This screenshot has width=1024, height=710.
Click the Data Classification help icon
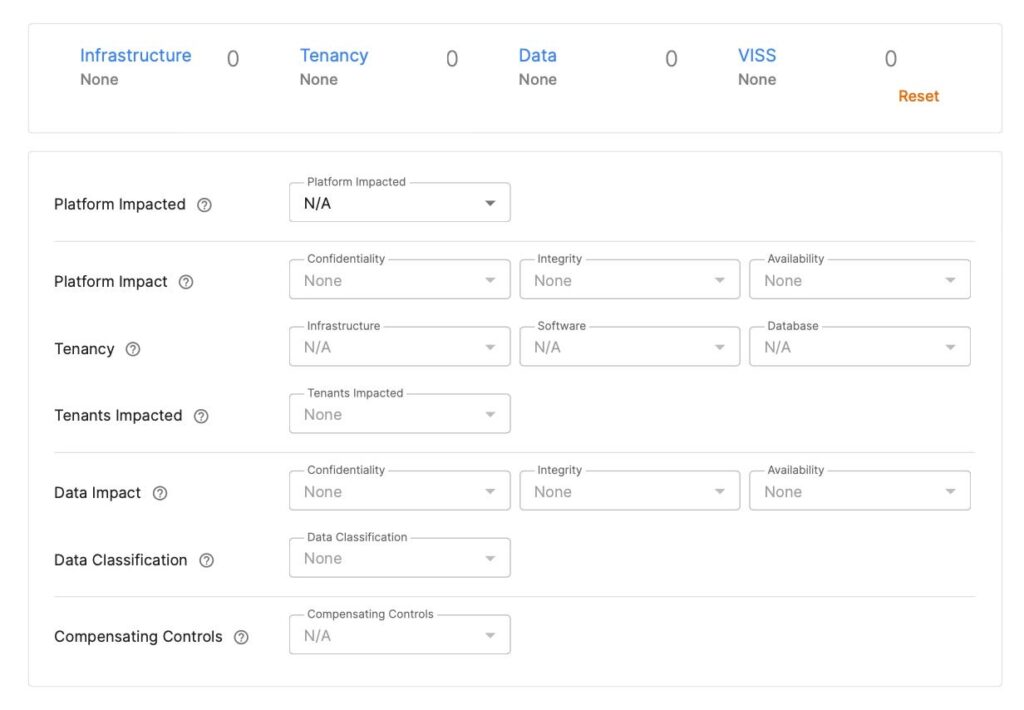pos(206,561)
